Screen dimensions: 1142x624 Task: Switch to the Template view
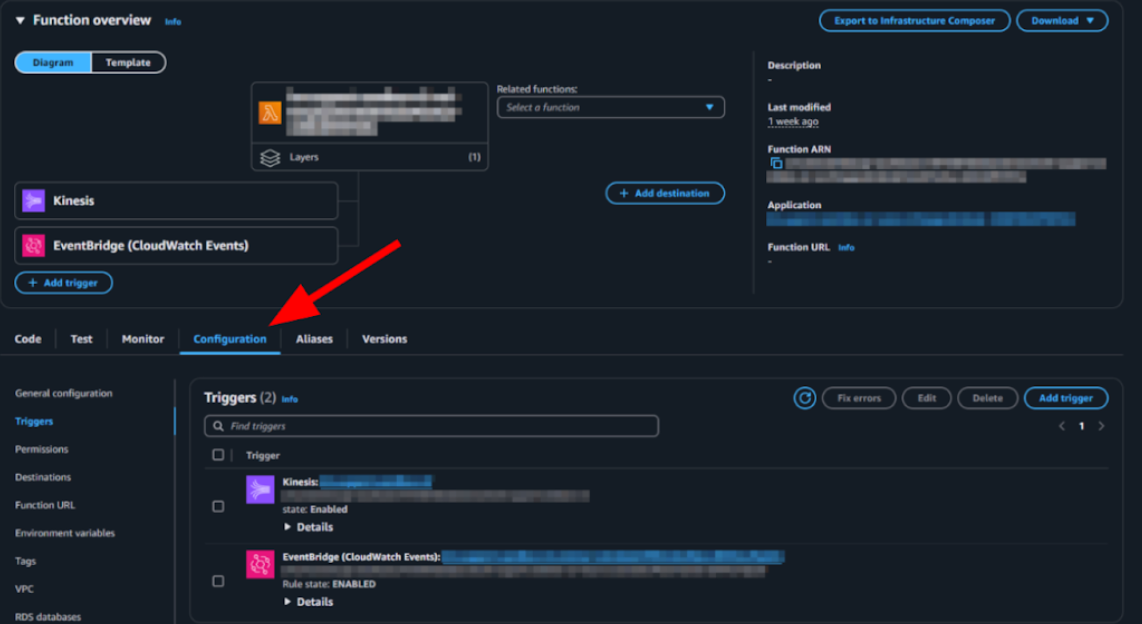pyautogui.click(x=128, y=62)
